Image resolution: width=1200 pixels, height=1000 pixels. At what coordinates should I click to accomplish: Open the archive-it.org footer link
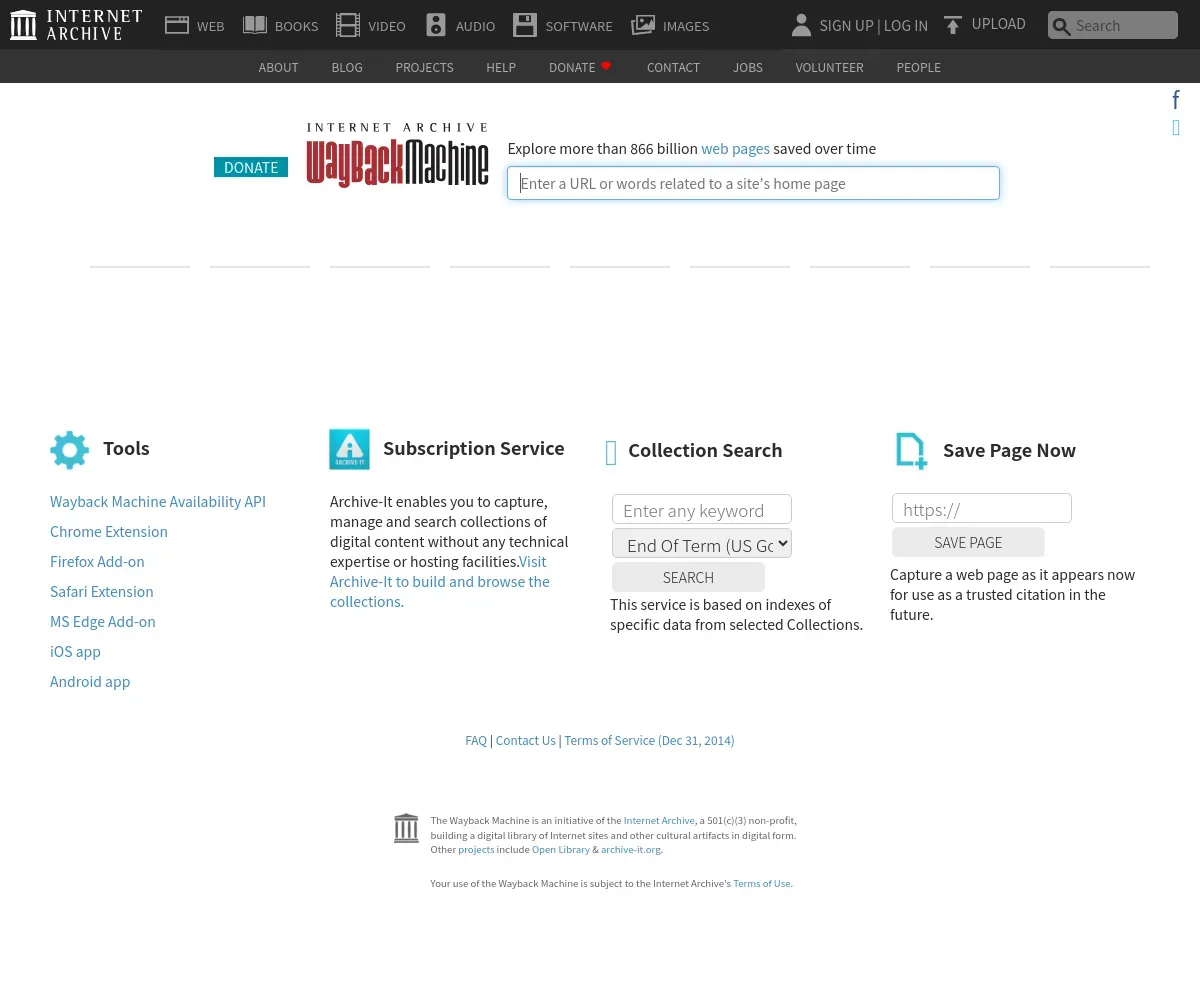point(631,849)
